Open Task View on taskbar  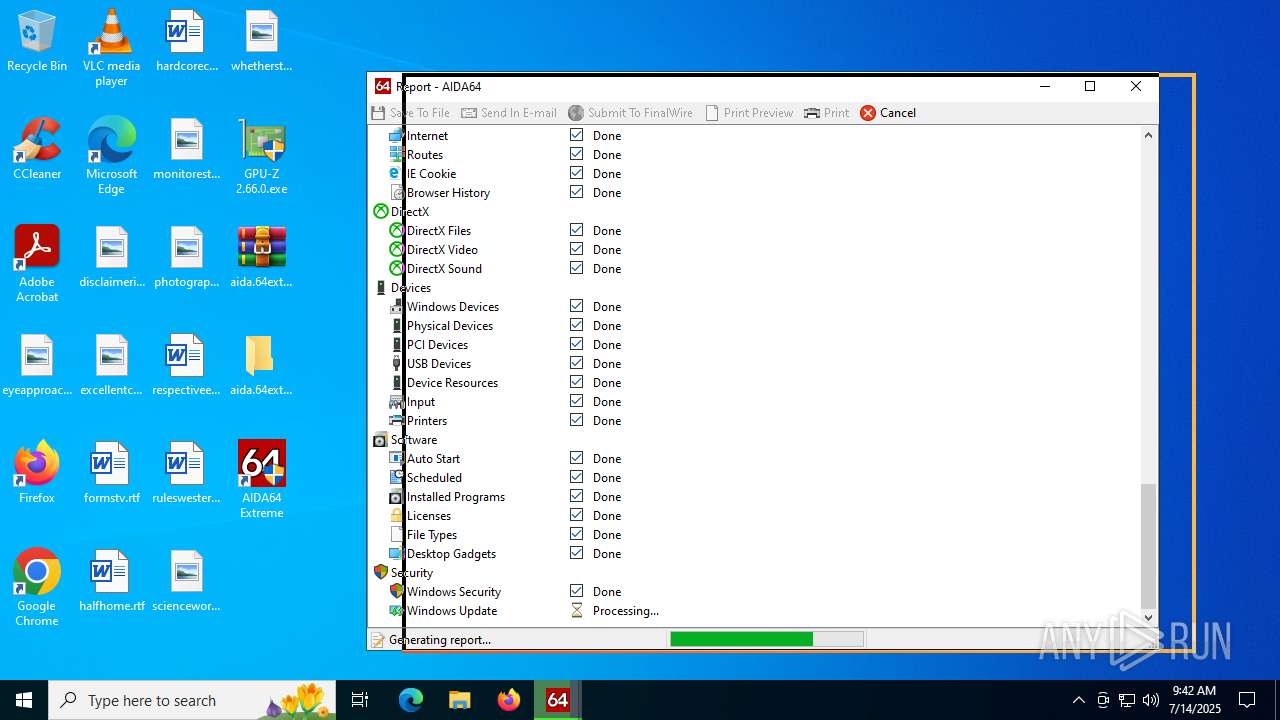coord(360,700)
